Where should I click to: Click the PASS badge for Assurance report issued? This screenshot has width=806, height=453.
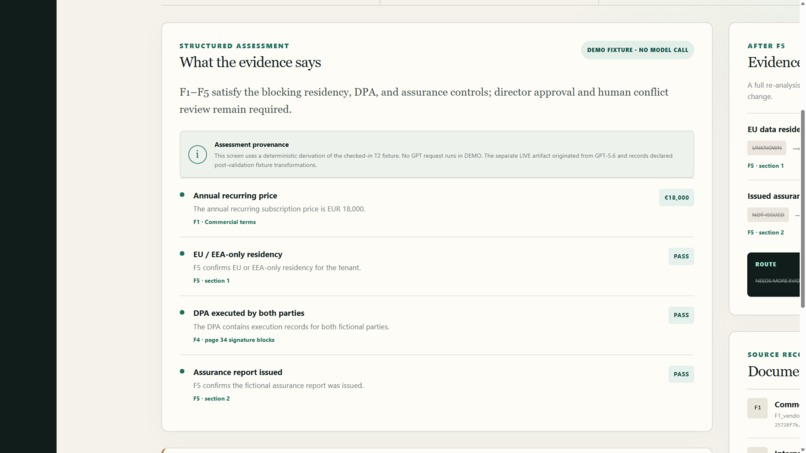(681, 374)
